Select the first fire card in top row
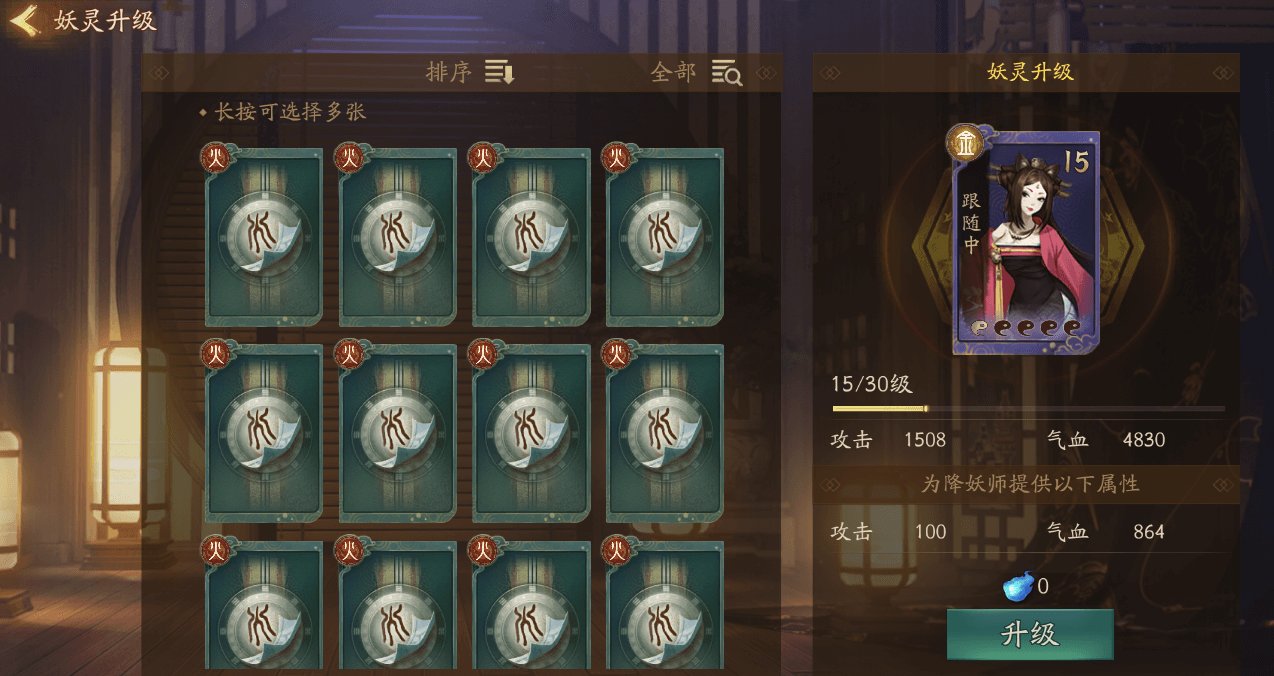Image resolution: width=1274 pixels, height=676 pixels. 264,238
